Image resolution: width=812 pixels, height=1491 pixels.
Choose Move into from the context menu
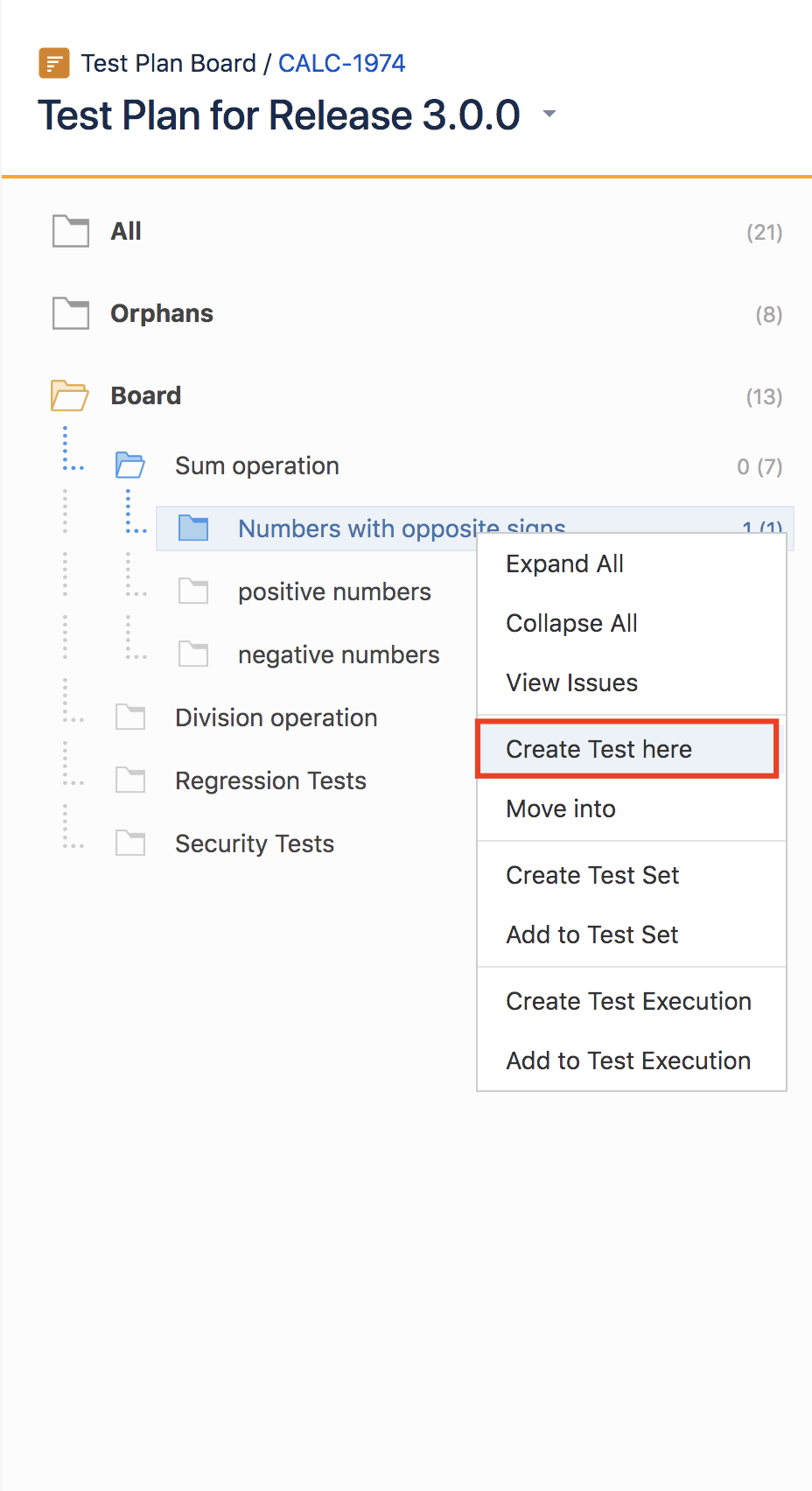click(x=561, y=808)
